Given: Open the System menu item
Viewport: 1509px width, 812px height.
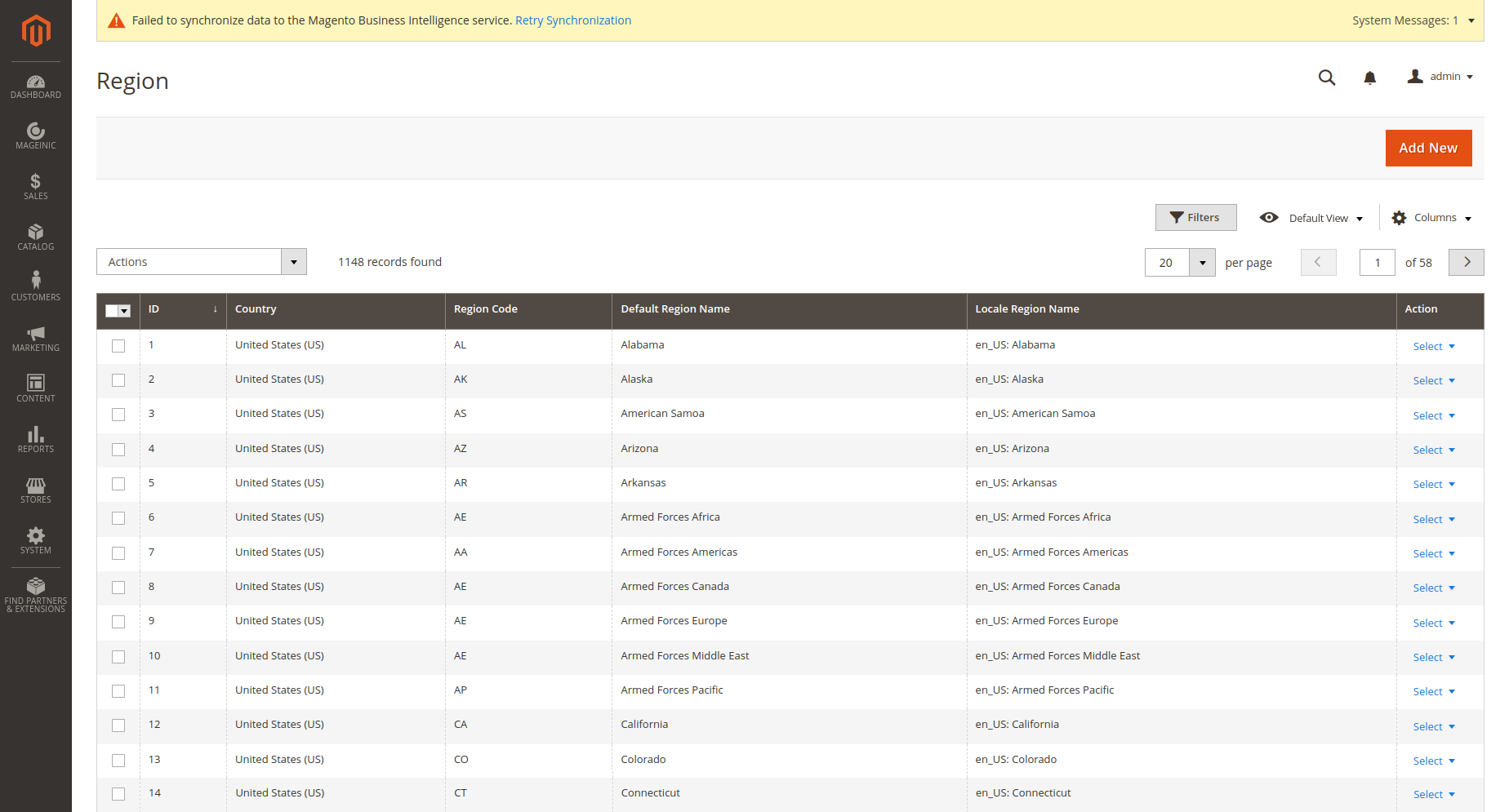Looking at the screenshot, I should point(35,540).
